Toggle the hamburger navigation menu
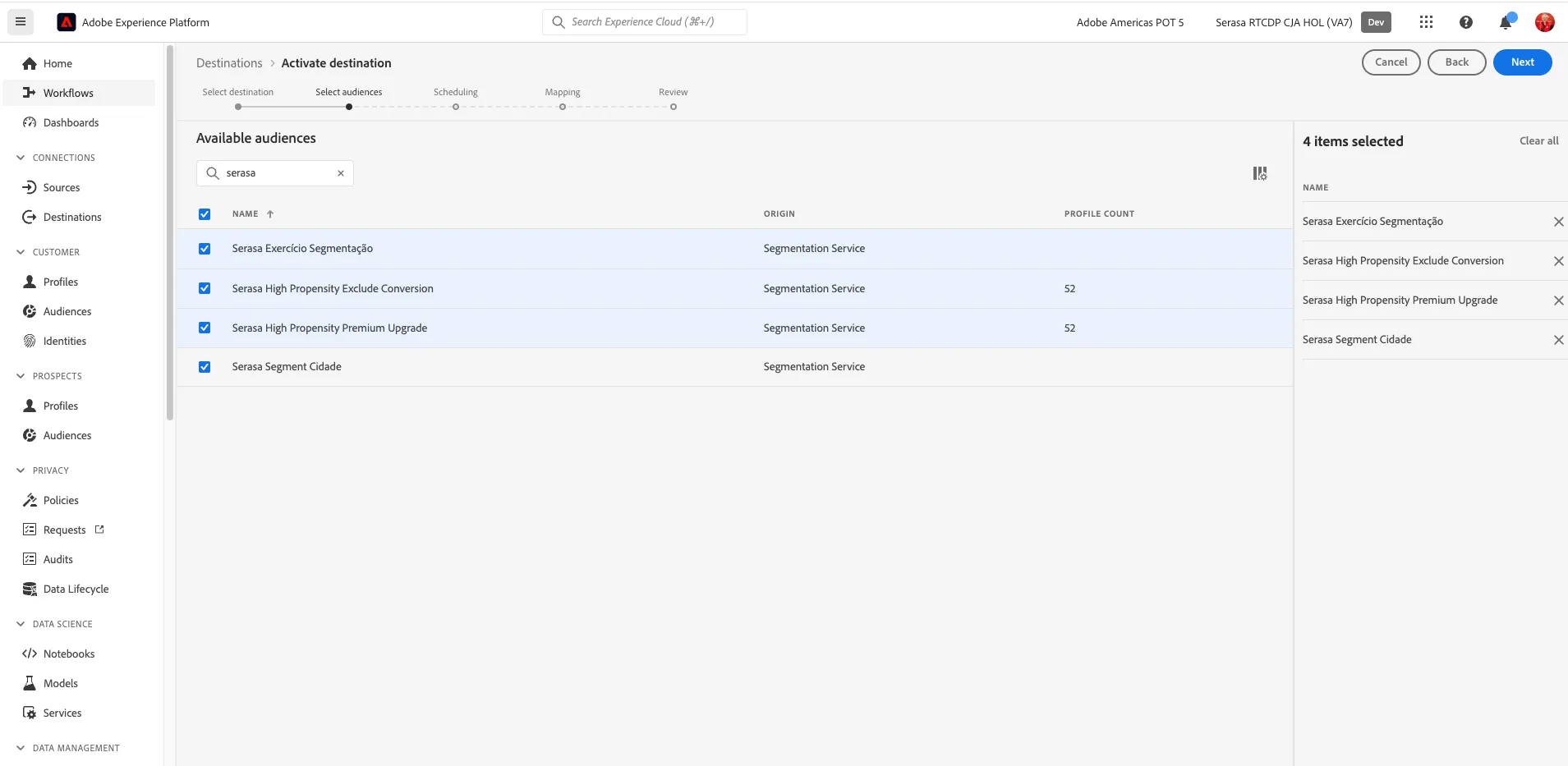 click(21, 22)
